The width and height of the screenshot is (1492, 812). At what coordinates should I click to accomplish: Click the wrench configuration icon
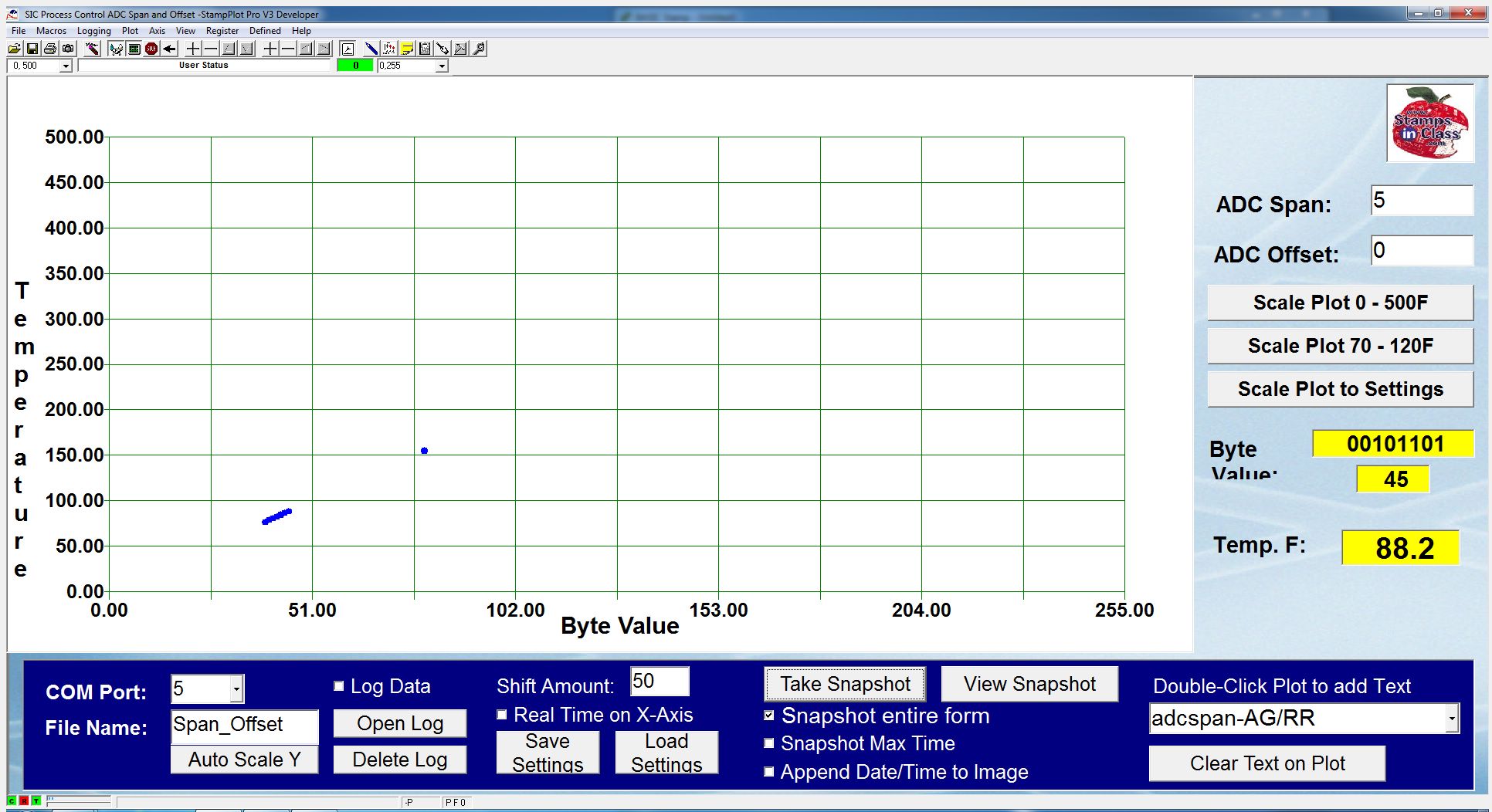pos(479,49)
